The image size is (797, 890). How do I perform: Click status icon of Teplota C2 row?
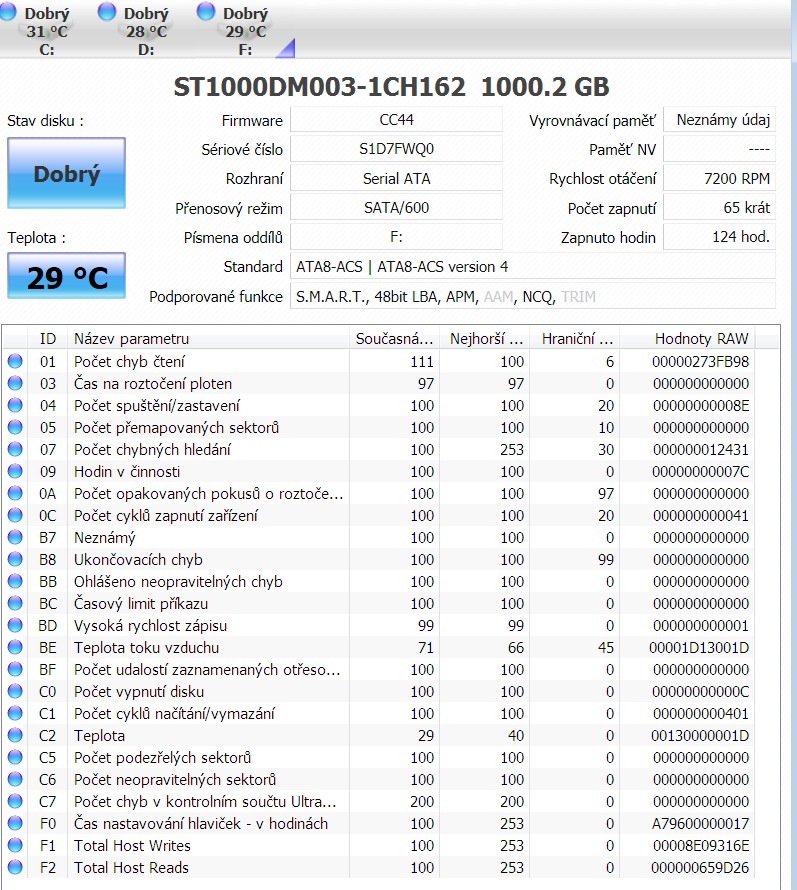pos(15,735)
